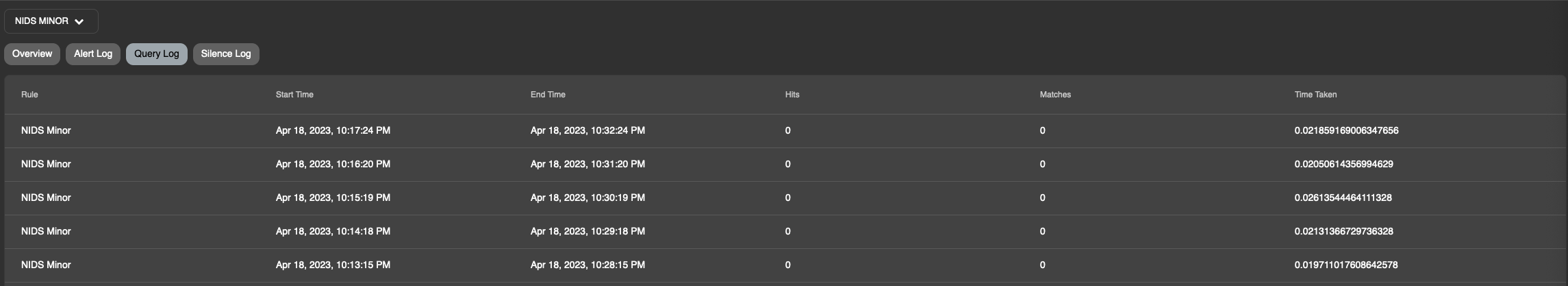Click the chevron next to NIDS MINOR

click(x=79, y=22)
